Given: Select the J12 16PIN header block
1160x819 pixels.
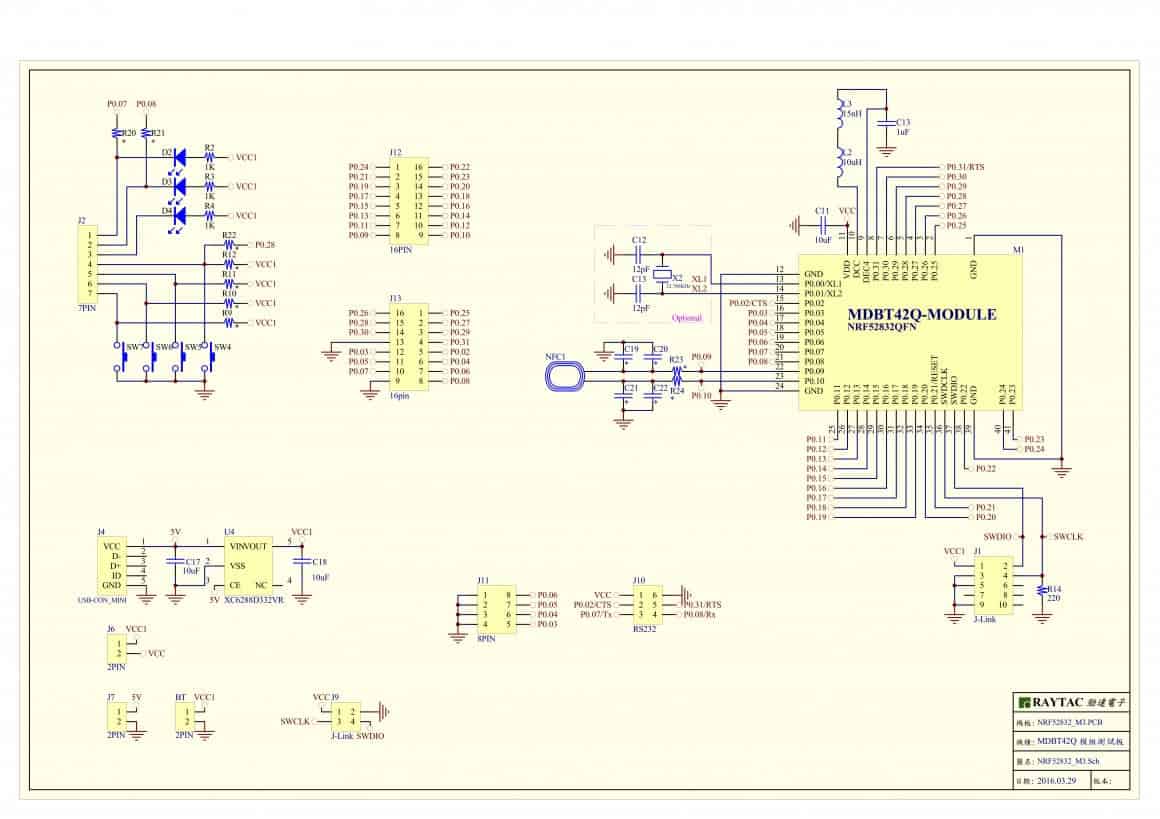Looking at the screenshot, I should tap(409, 201).
